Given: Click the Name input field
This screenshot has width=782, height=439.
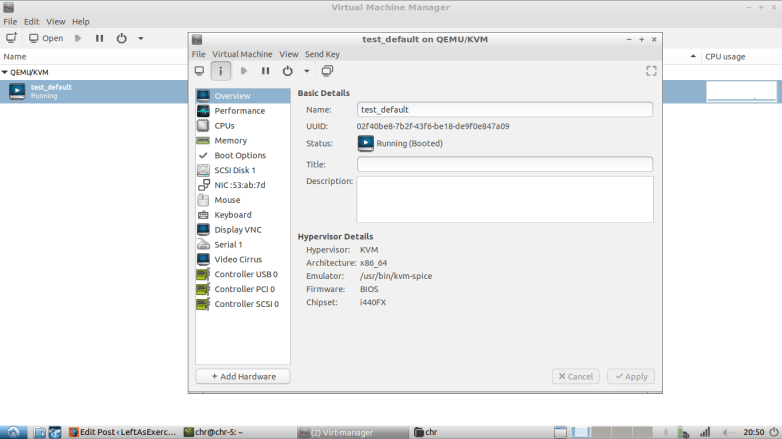Looking at the screenshot, I should (x=505, y=110).
